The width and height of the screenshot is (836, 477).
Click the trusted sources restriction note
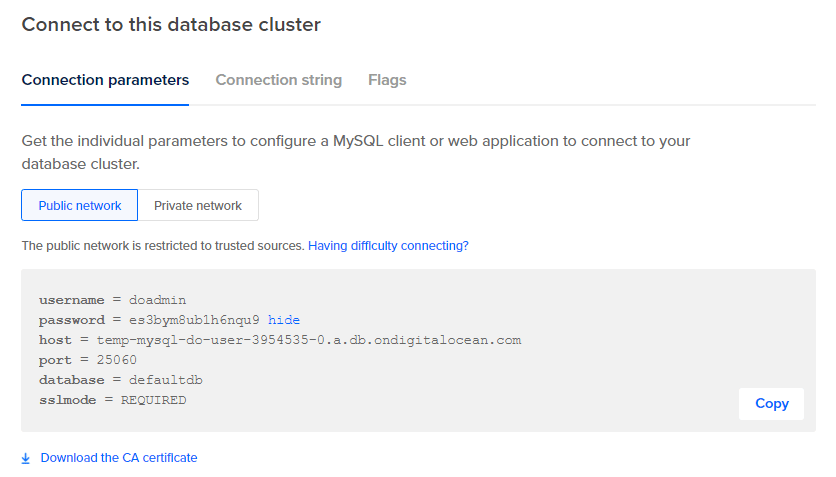click(162, 245)
